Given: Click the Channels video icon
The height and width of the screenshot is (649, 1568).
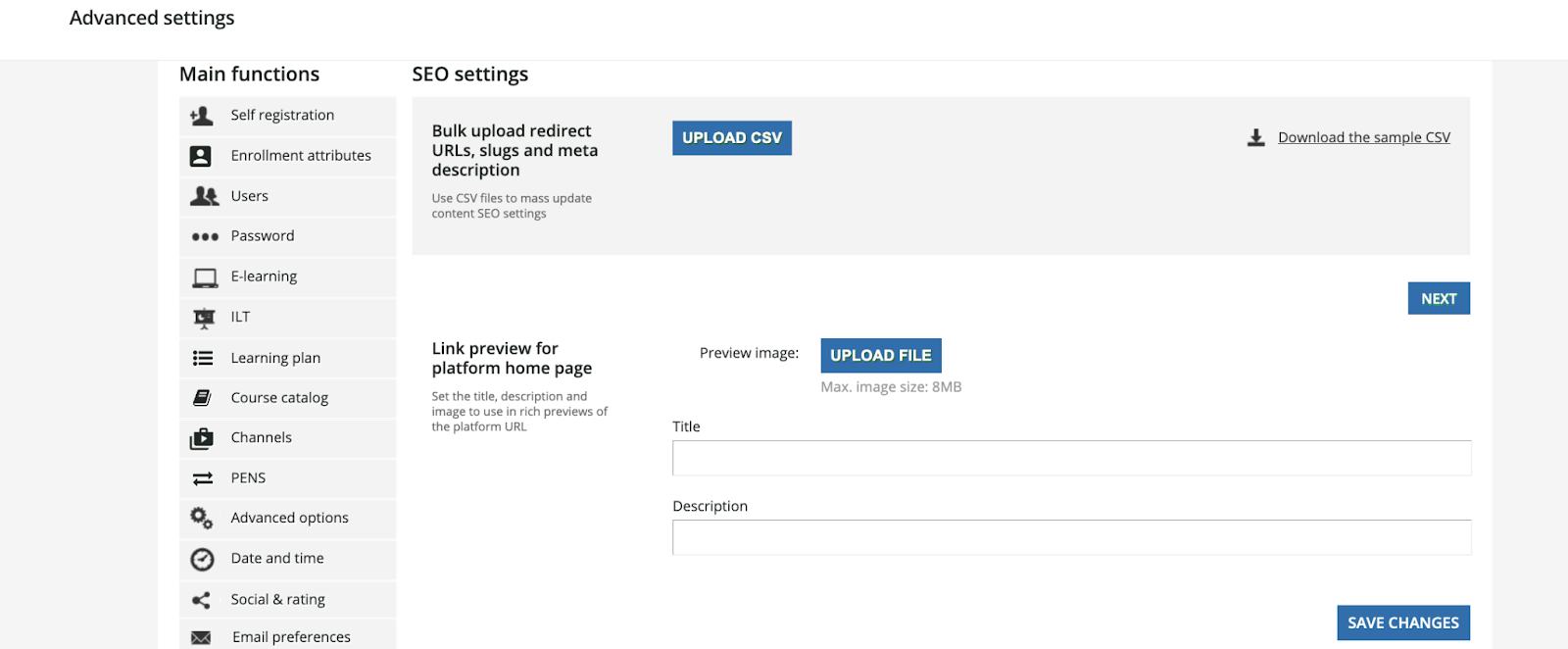Looking at the screenshot, I should 202,438.
